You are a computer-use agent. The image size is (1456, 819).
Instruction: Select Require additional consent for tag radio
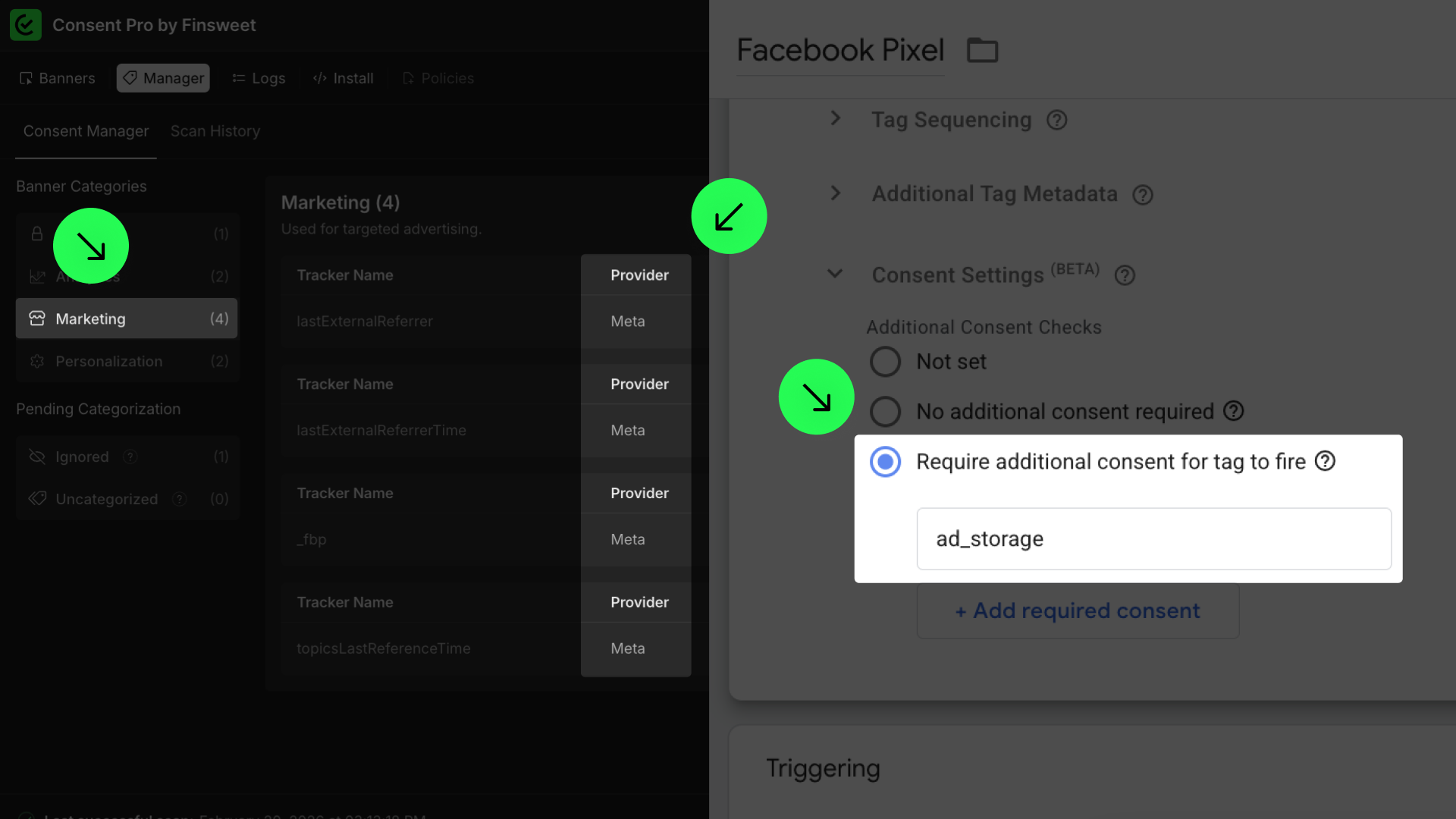885,462
